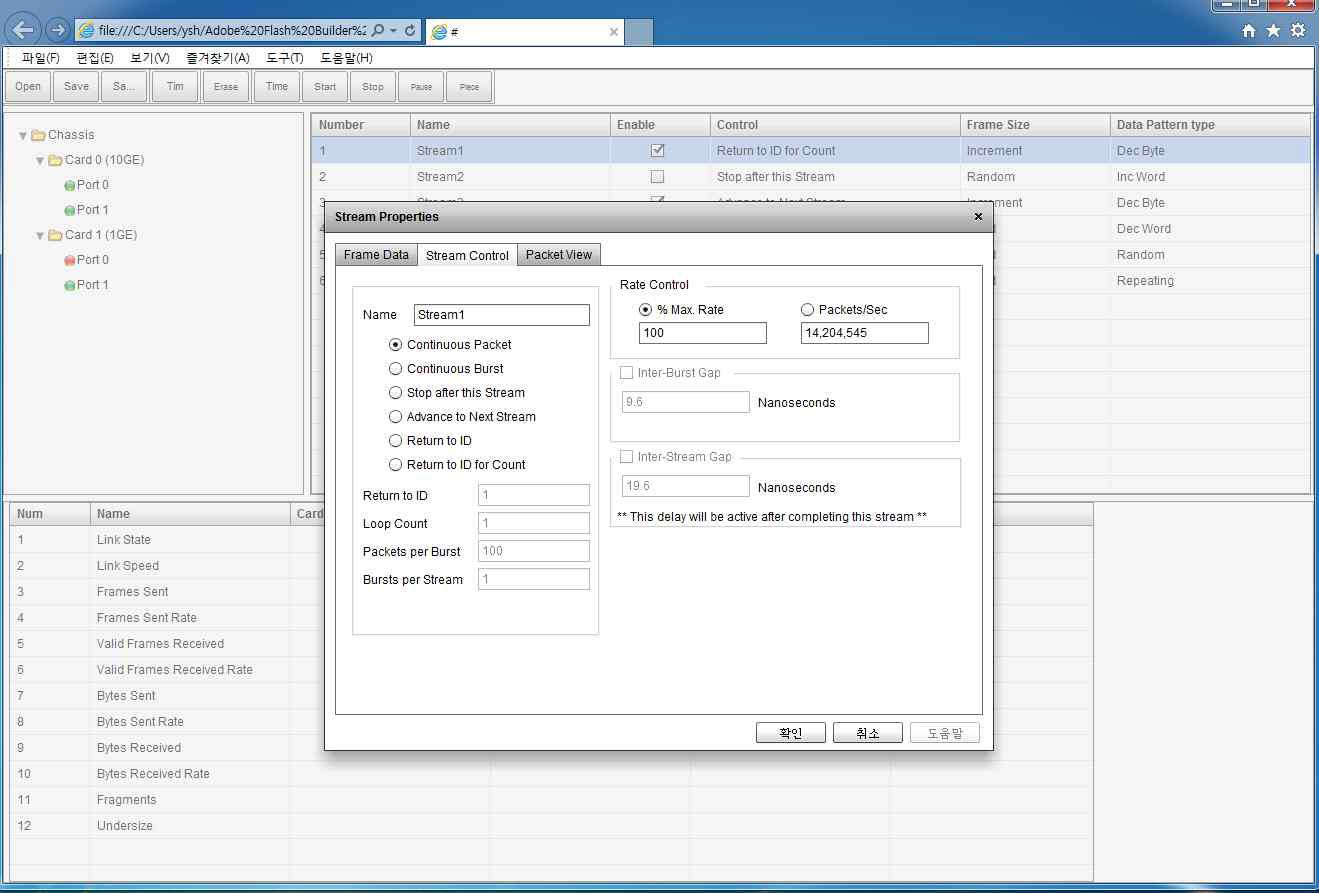Viewport: 1319px width, 893px height.
Task: Confirm dialog with the 확인 button
Action: click(791, 733)
